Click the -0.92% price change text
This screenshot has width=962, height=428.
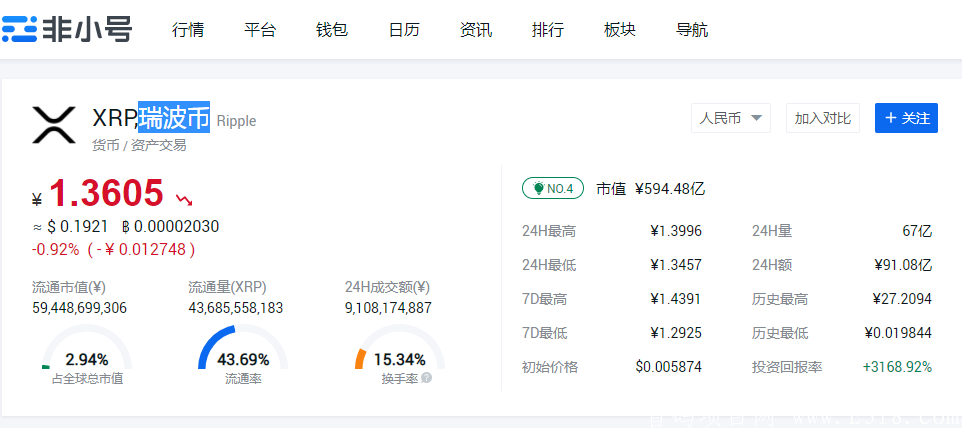click(x=55, y=250)
